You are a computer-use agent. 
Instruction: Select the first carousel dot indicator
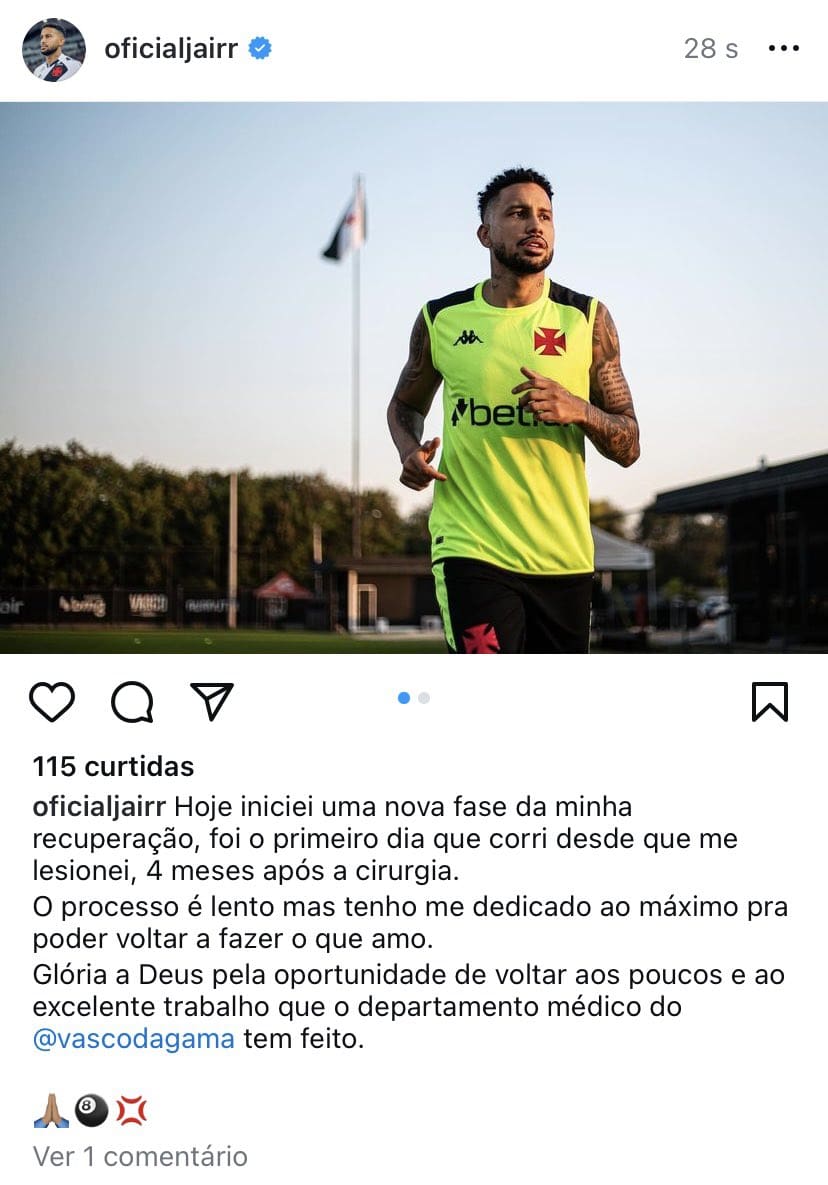[x=404, y=698]
